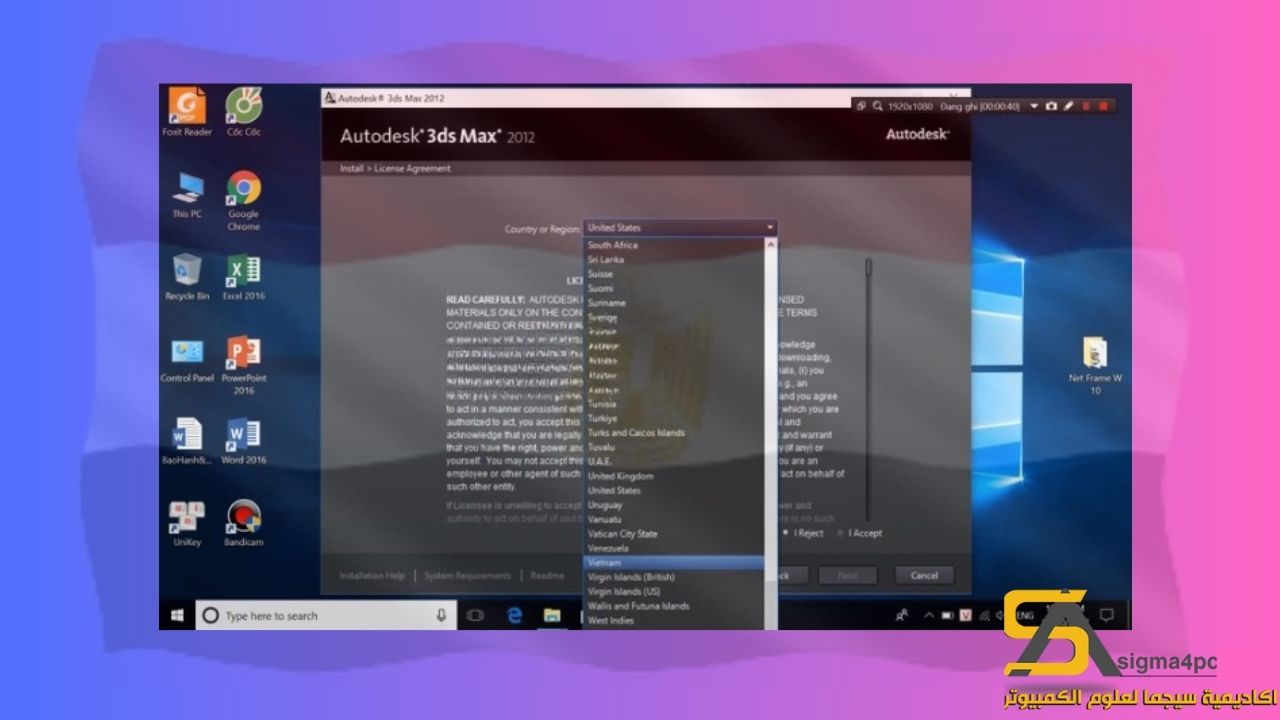Screen dimensions: 1280x720
Task: Open the Windows Start menu
Action: pos(177,615)
